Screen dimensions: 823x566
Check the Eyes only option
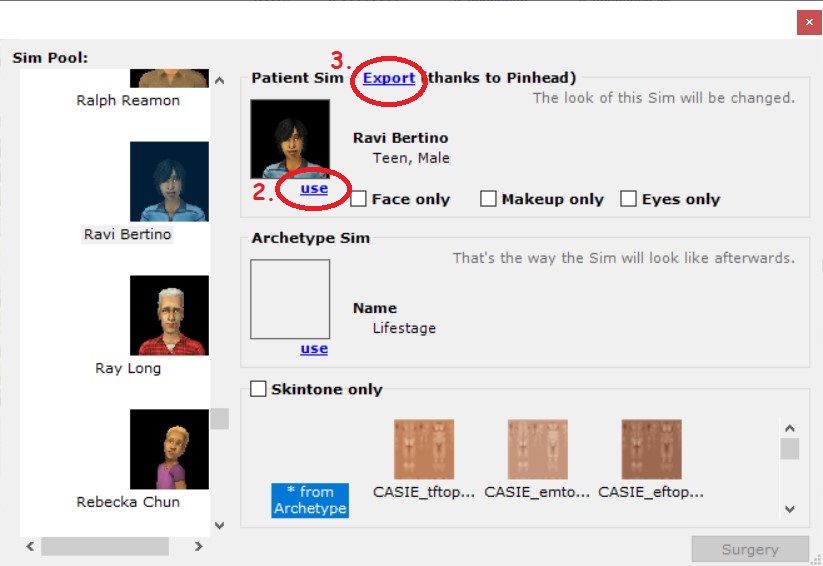(628, 198)
